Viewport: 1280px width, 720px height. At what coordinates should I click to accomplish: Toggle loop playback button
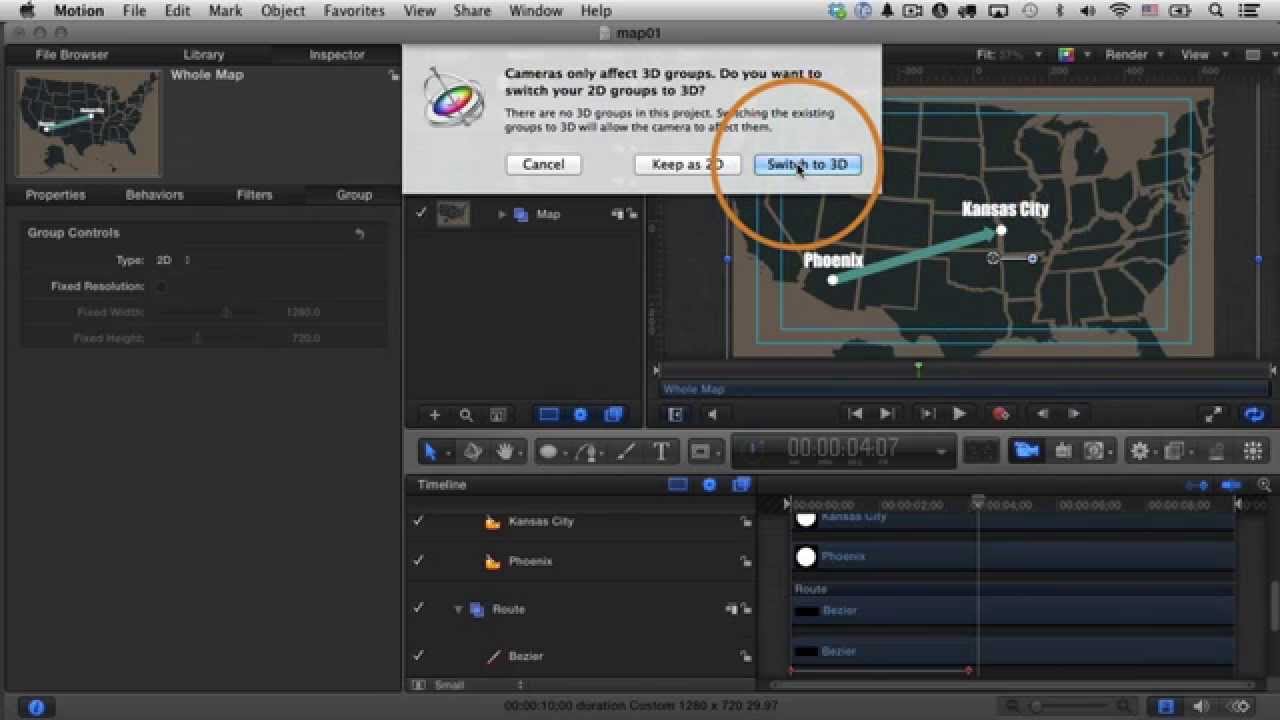point(1254,414)
